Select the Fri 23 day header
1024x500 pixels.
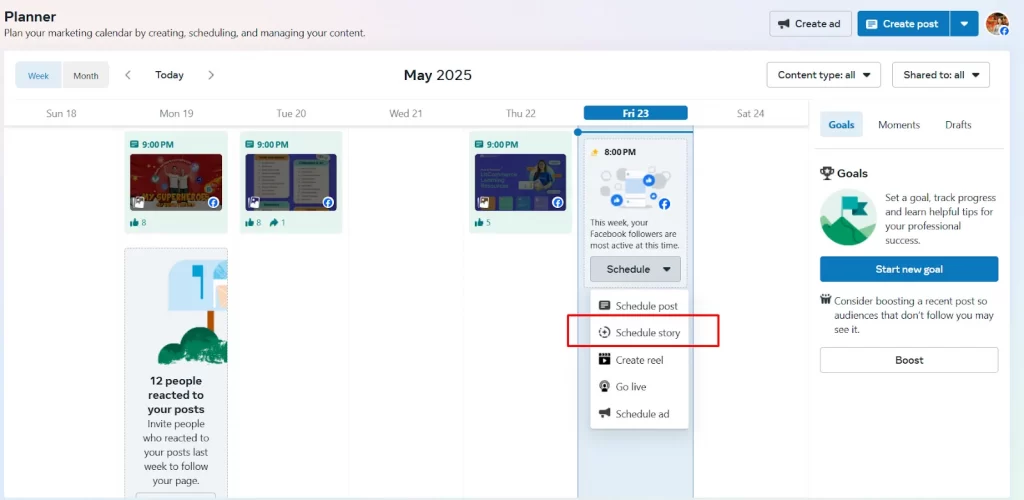pyautogui.click(x=635, y=113)
